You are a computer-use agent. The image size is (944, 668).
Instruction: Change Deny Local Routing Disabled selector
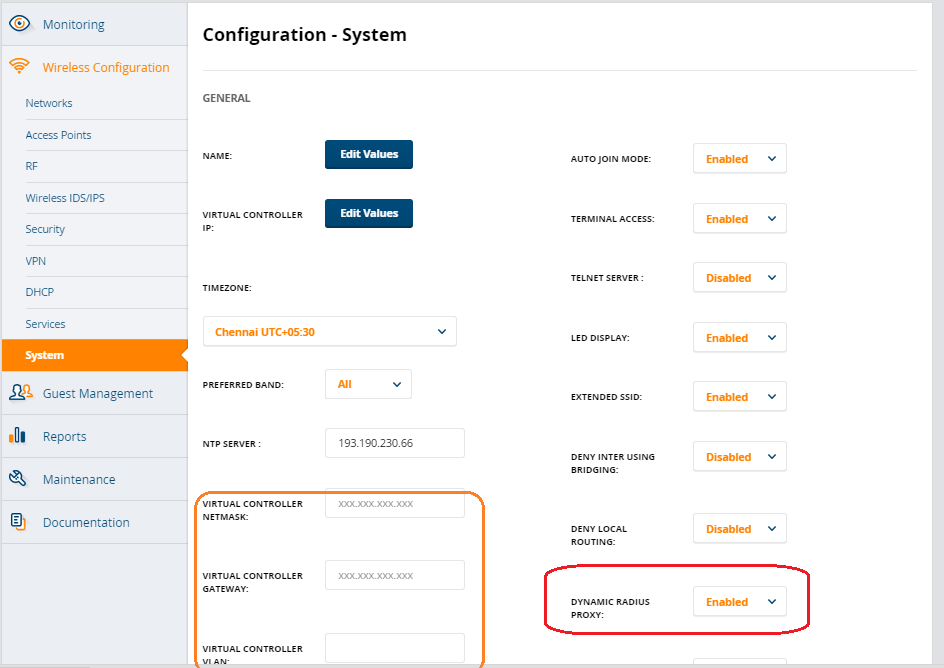coord(739,528)
